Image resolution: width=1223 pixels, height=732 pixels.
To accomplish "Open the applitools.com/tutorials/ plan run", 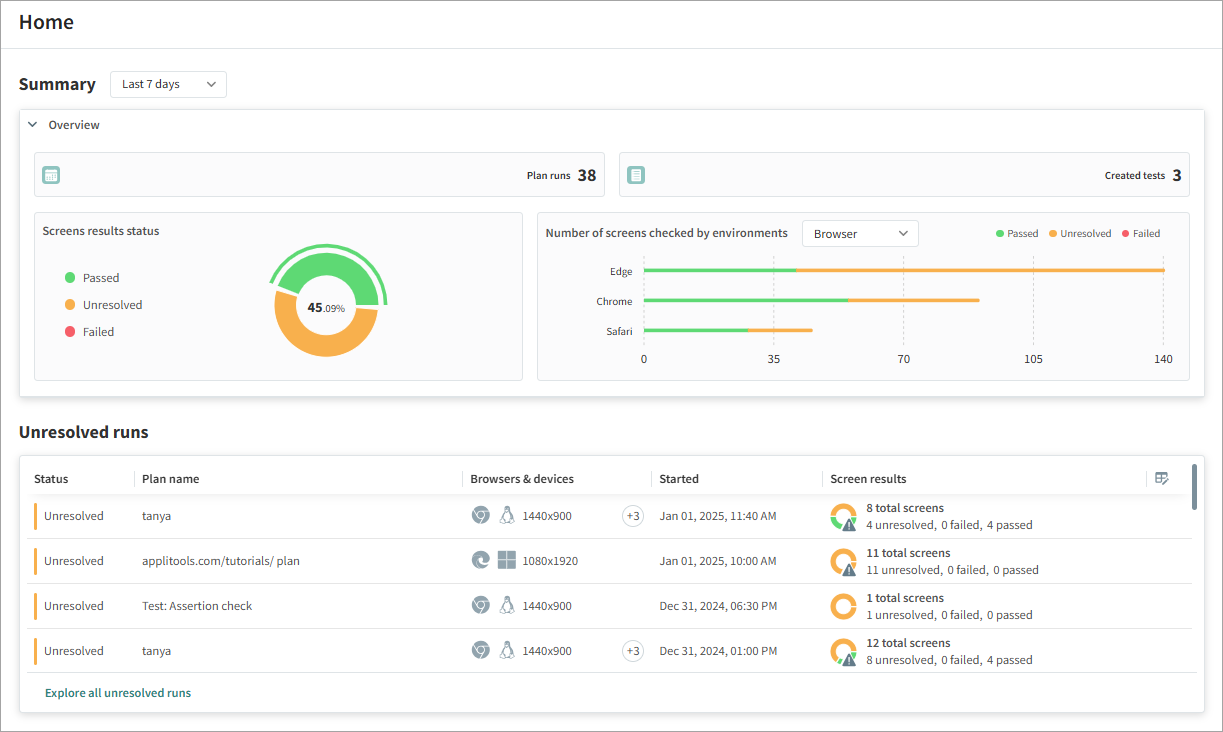I will click(x=220, y=561).
